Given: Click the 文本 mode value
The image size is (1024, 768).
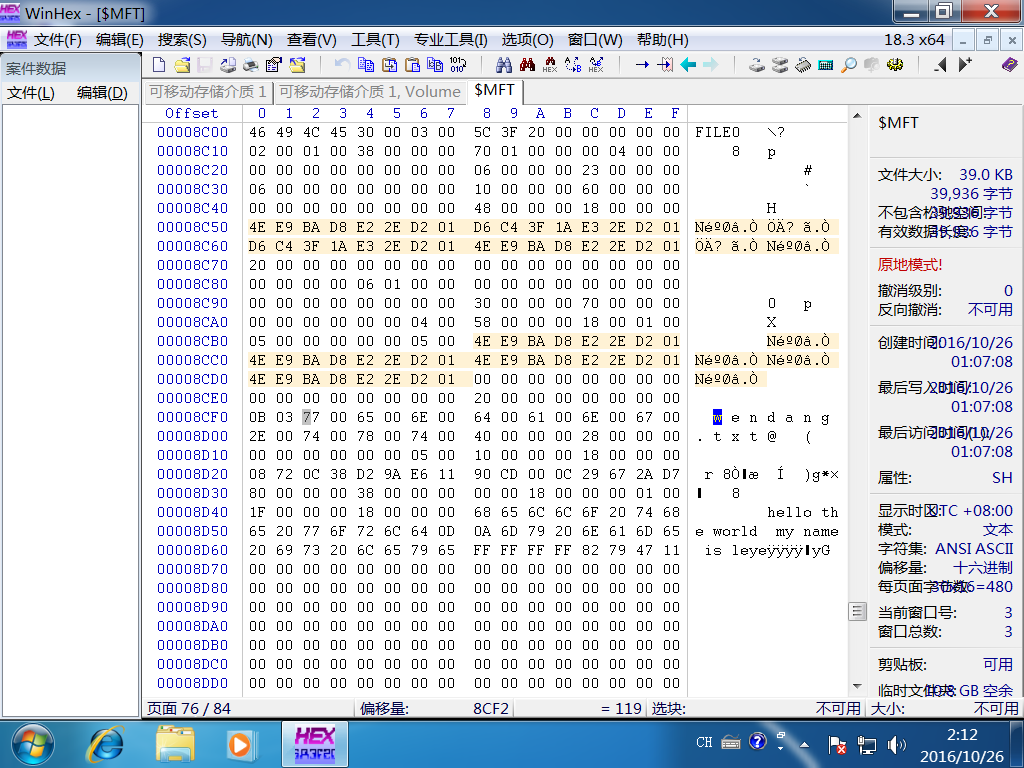Looking at the screenshot, I should click(998, 530).
